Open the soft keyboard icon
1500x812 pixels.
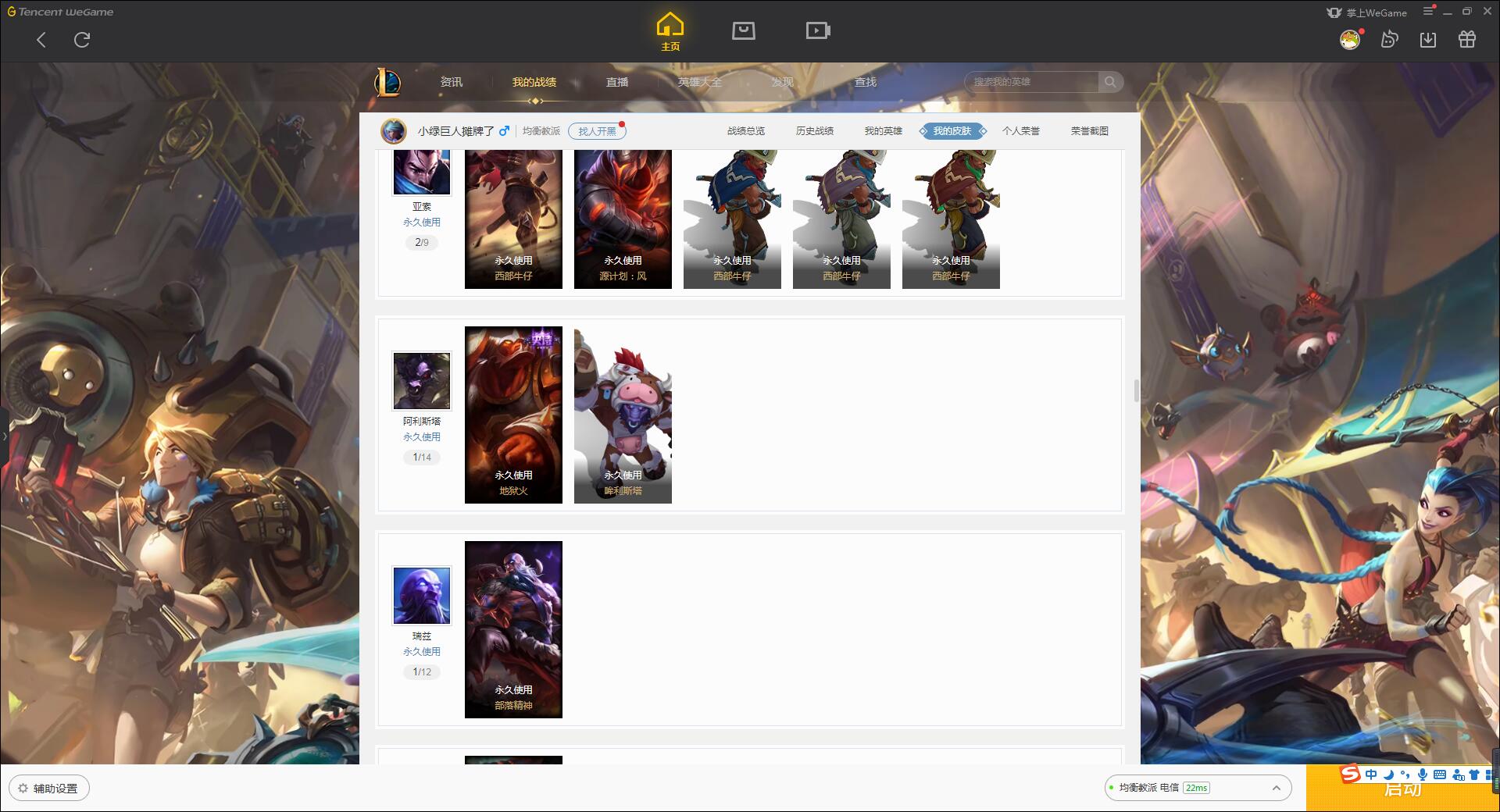[1440, 775]
